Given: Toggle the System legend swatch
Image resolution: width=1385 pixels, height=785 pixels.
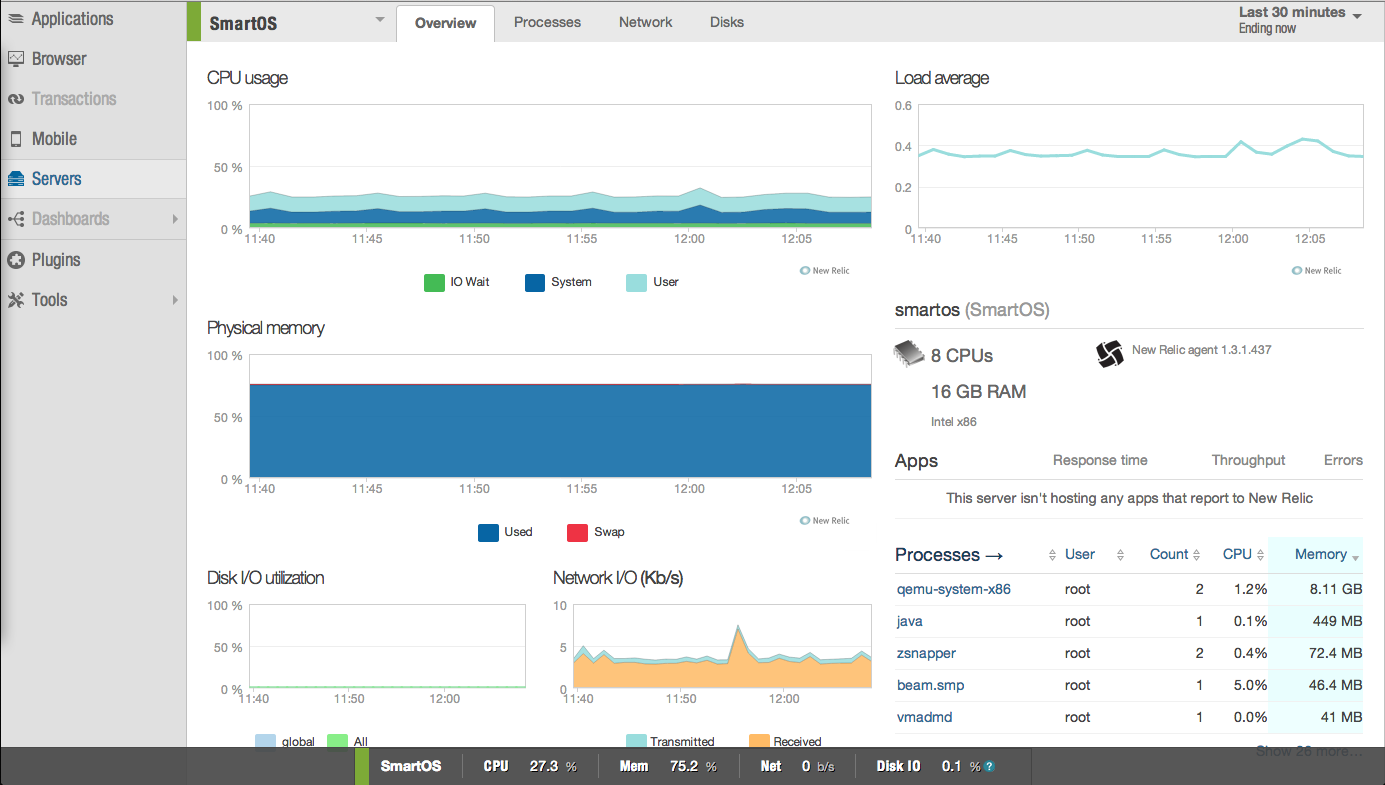Looking at the screenshot, I should 535,282.
